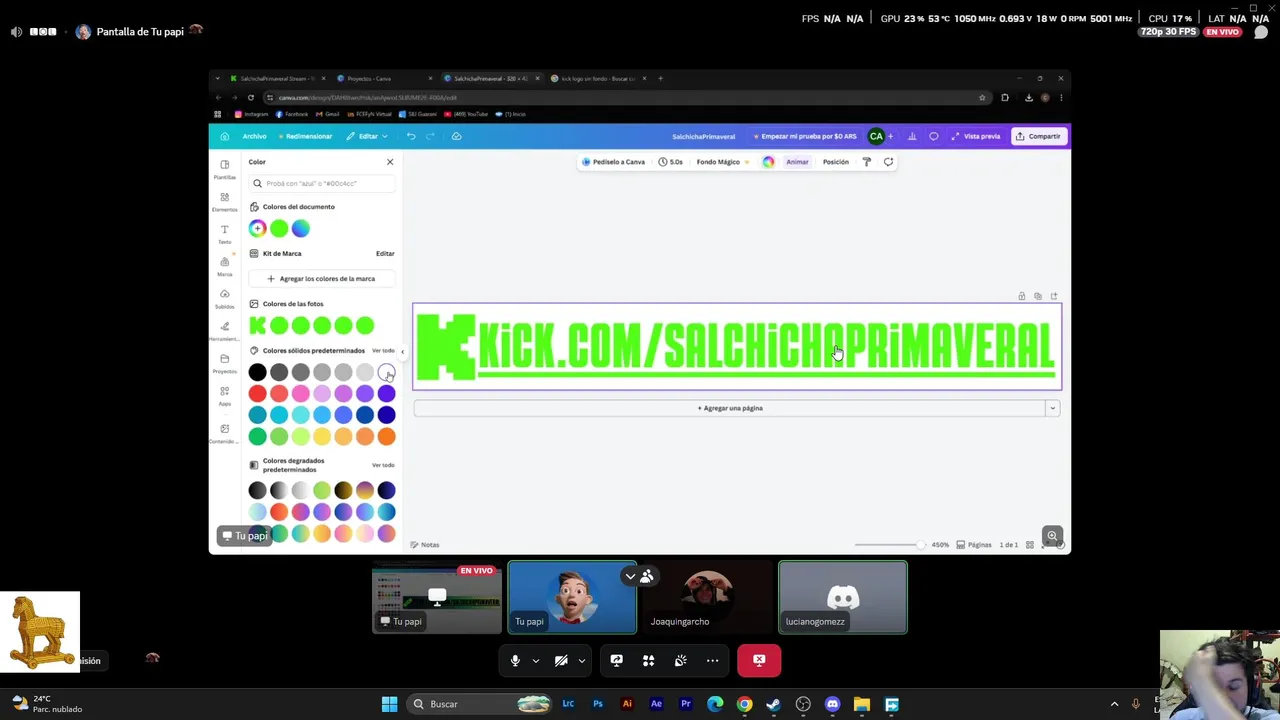
Task: Open Discord more options ellipsis
Action: point(712,660)
